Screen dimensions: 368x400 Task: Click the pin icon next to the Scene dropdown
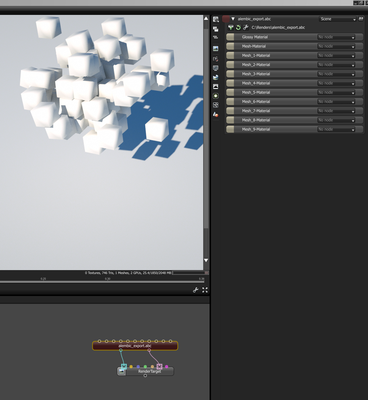point(361,19)
